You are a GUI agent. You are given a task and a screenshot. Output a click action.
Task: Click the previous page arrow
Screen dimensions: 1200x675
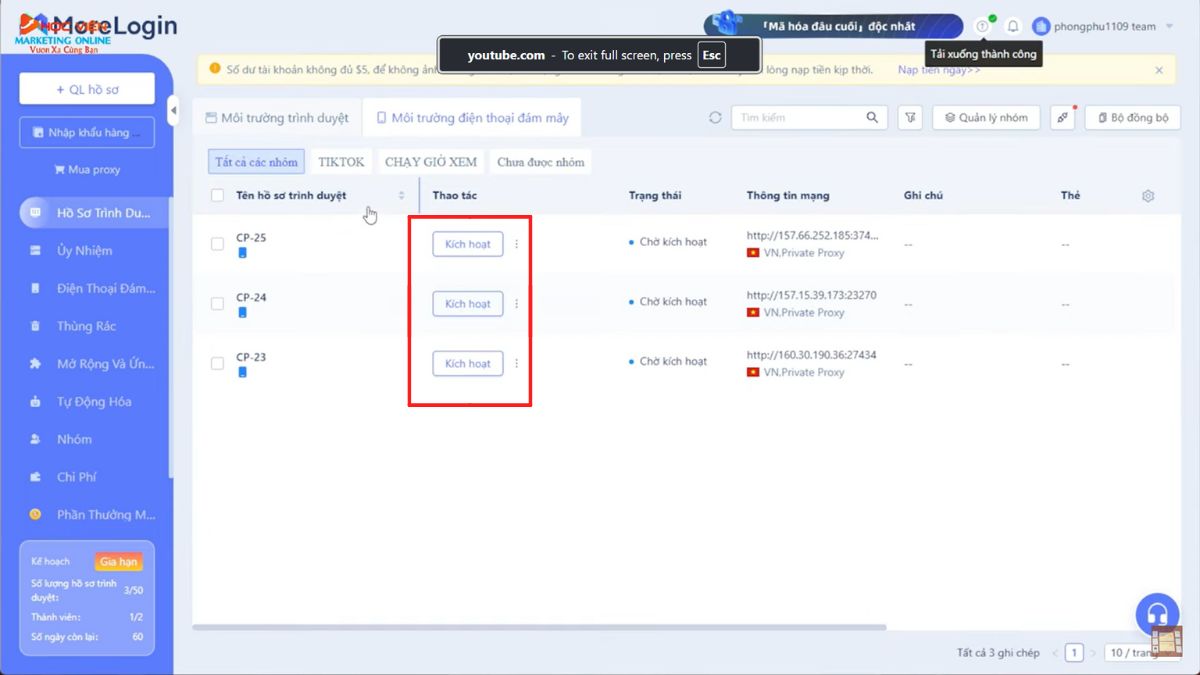[x=1054, y=653]
